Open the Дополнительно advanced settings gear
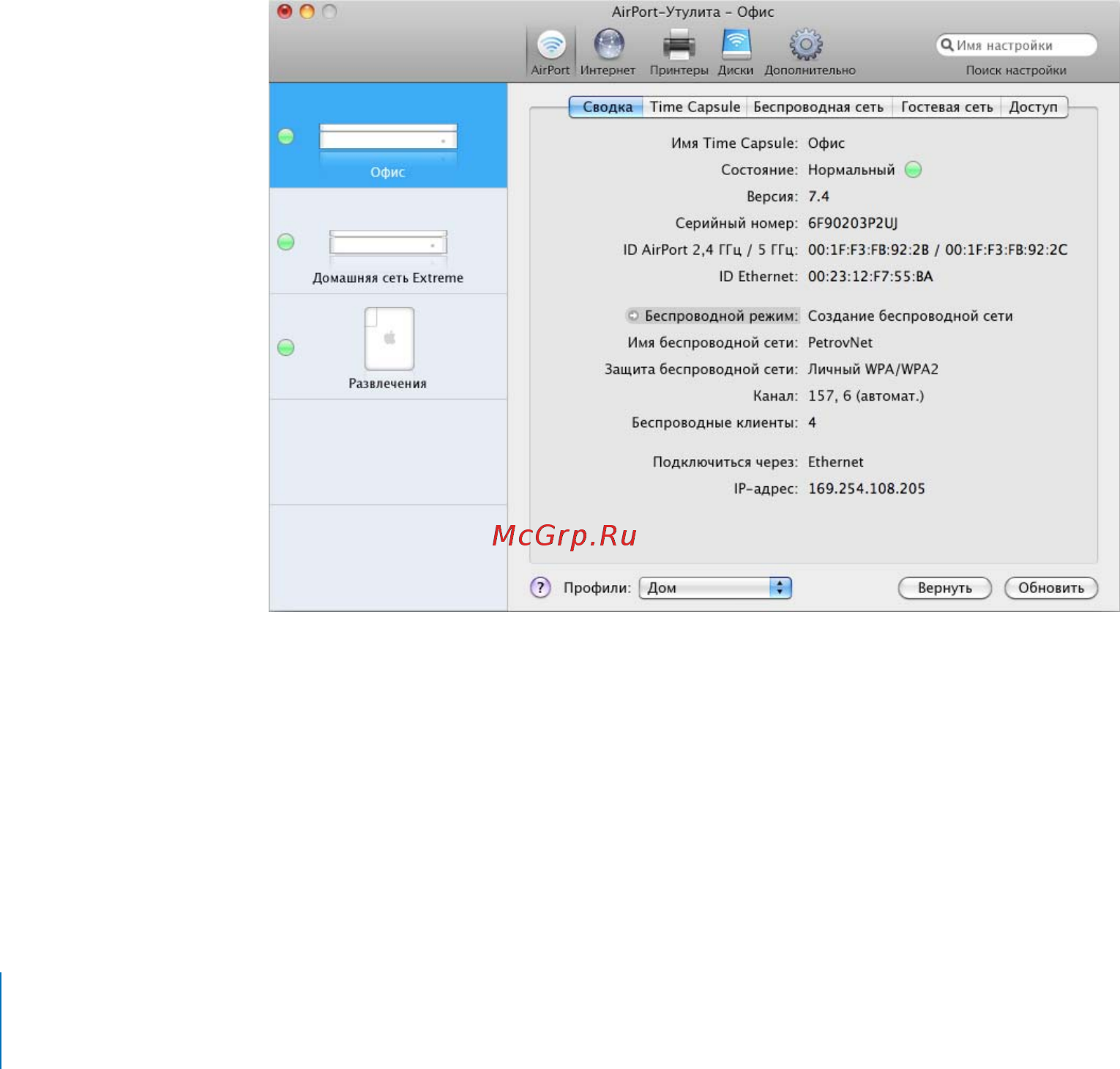Screen dimensions: 1120x1069 (x=810, y=52)
